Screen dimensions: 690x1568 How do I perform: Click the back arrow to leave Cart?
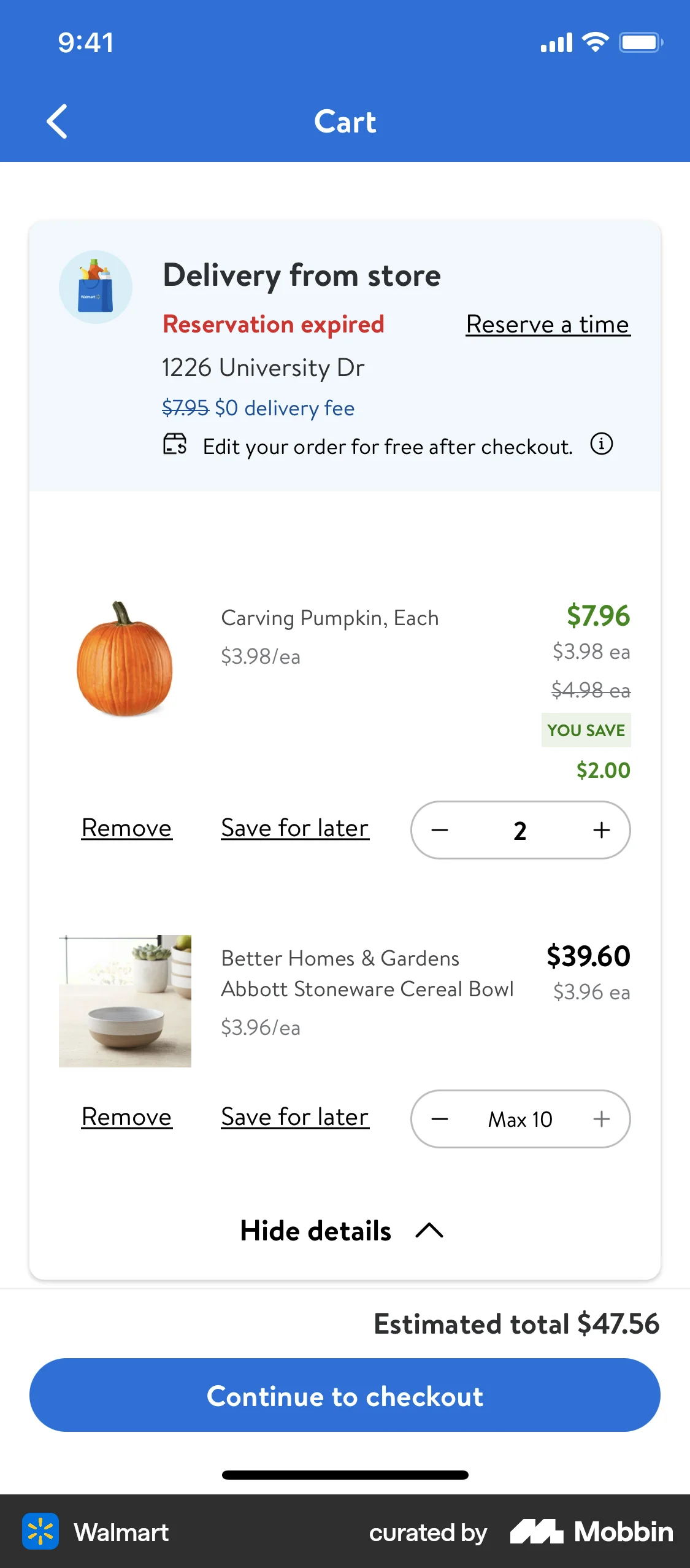[57, 121]
